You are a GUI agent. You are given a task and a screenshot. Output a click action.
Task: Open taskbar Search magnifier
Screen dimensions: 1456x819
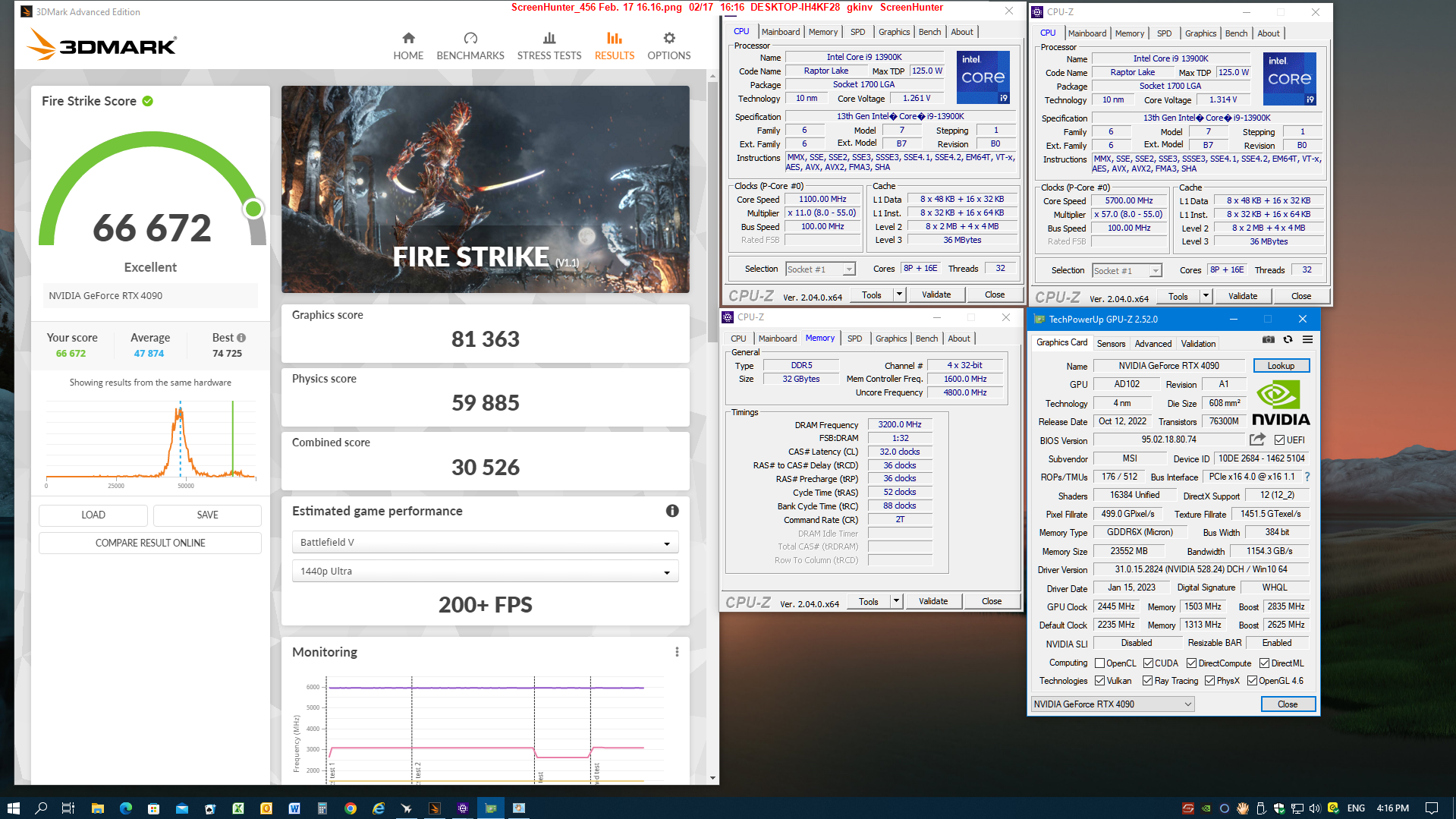[41, 808]
